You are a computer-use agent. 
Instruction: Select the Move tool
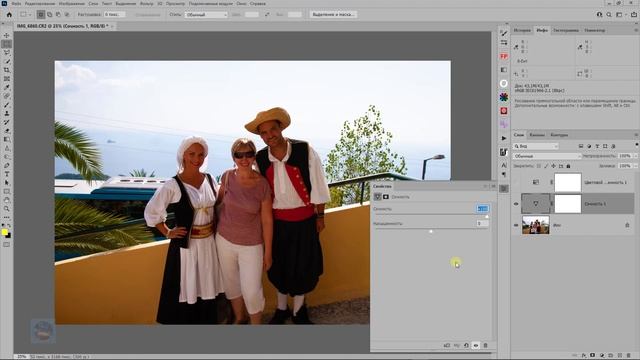click(x=7, y=36)
